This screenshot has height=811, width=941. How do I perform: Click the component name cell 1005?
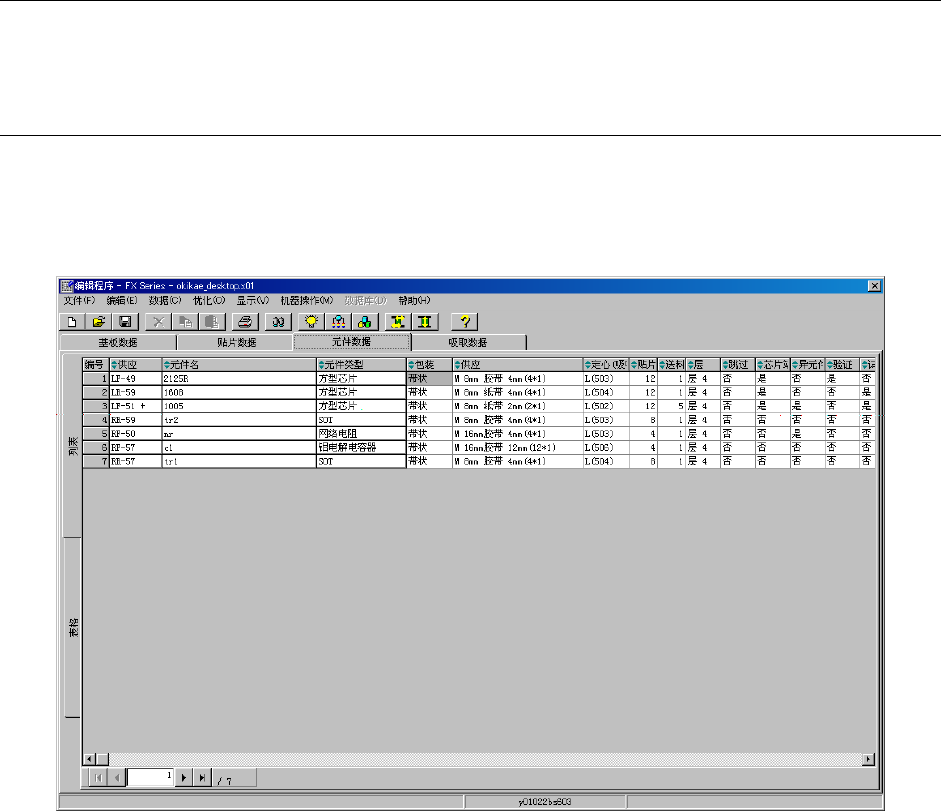point(239,406)
